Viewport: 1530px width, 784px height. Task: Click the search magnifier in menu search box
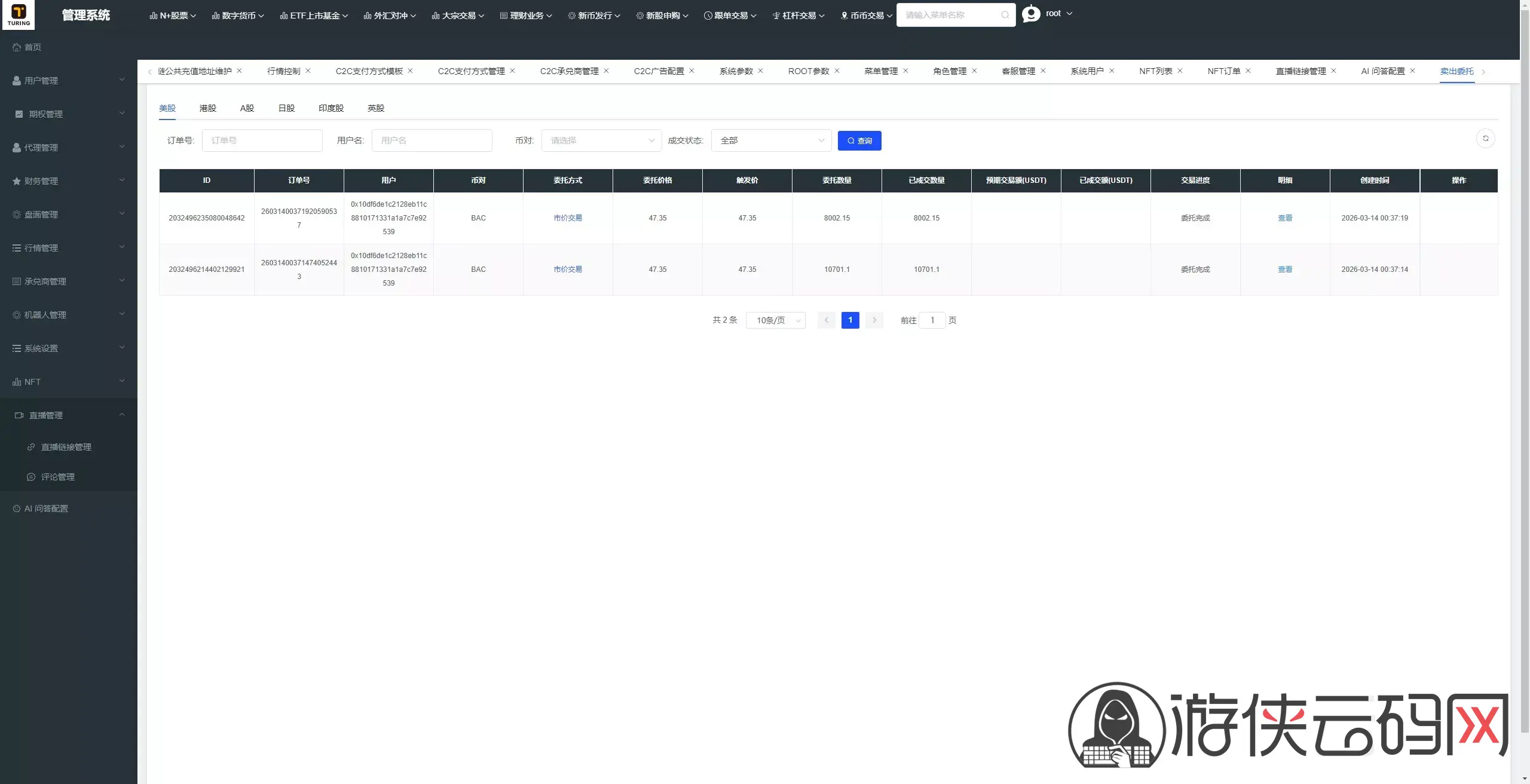point(1005,15)
